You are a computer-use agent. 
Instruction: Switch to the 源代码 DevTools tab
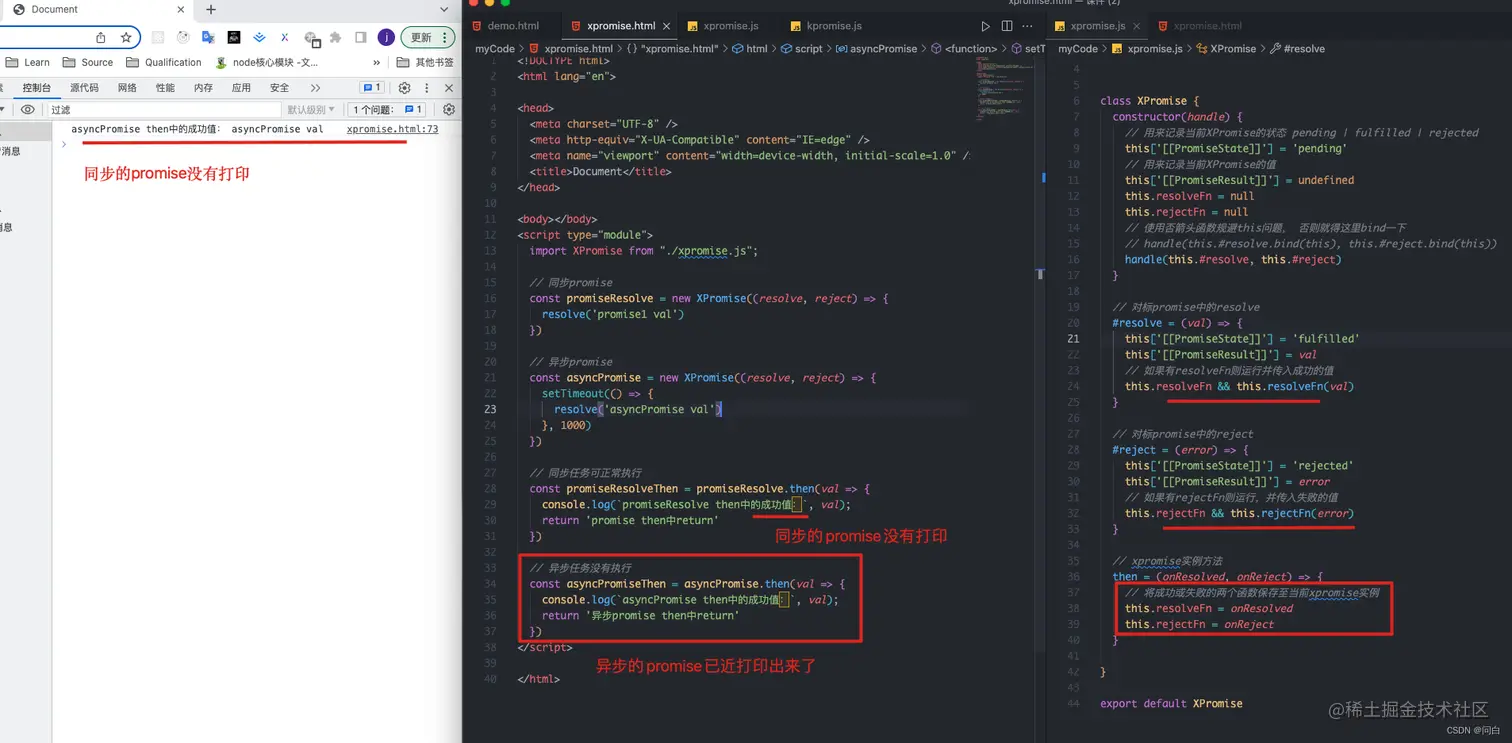(84, 88)
